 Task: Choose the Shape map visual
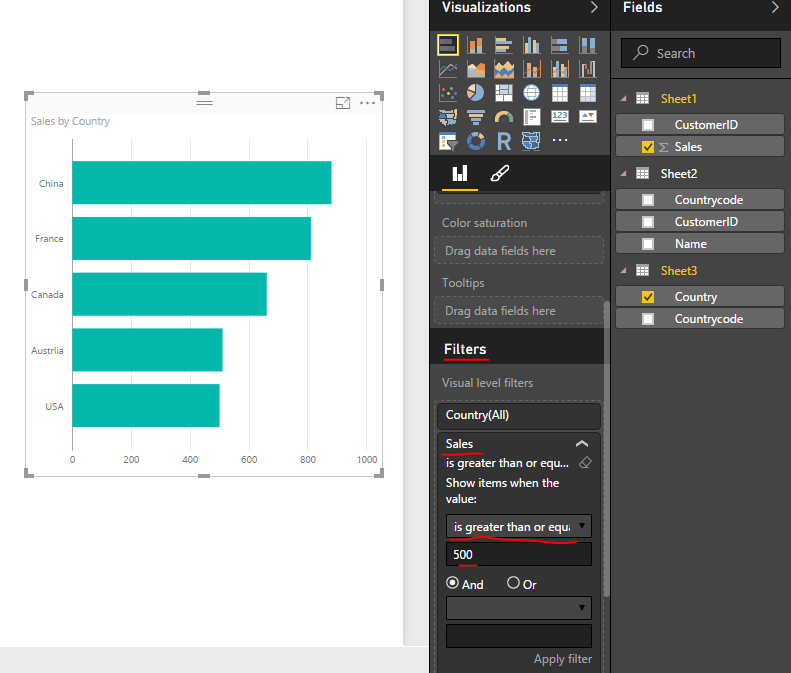tap(531, 141)
